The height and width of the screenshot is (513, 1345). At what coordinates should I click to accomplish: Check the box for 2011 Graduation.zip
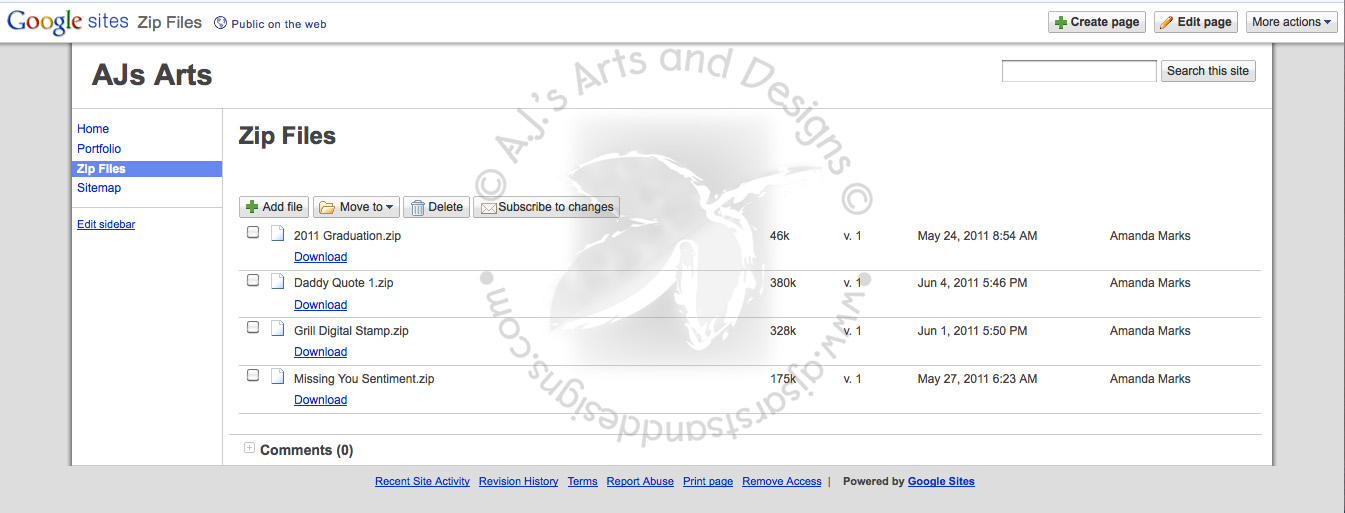pyautogui.click(x=253, y=233)
